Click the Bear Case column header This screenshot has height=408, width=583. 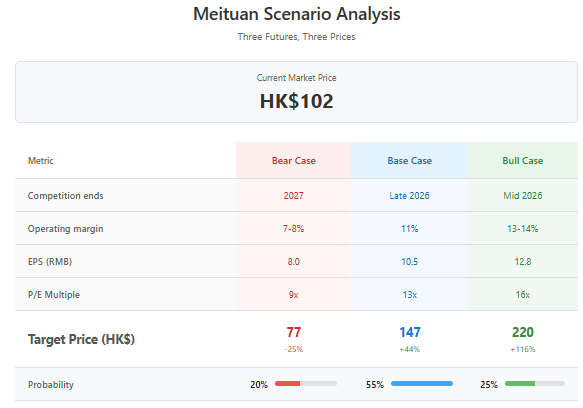293,161
